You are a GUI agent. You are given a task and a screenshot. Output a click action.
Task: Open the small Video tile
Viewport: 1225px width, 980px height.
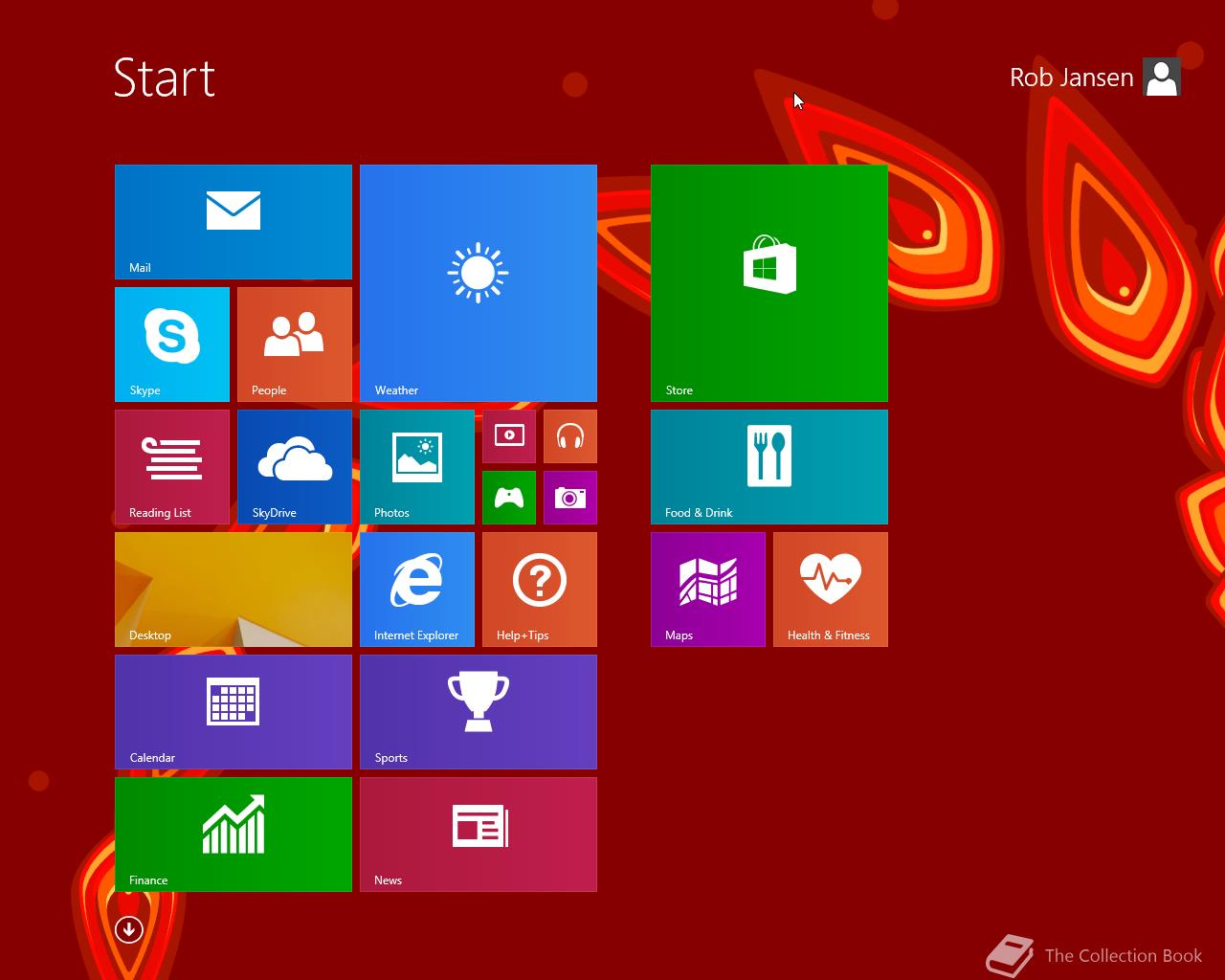(509, 436)
